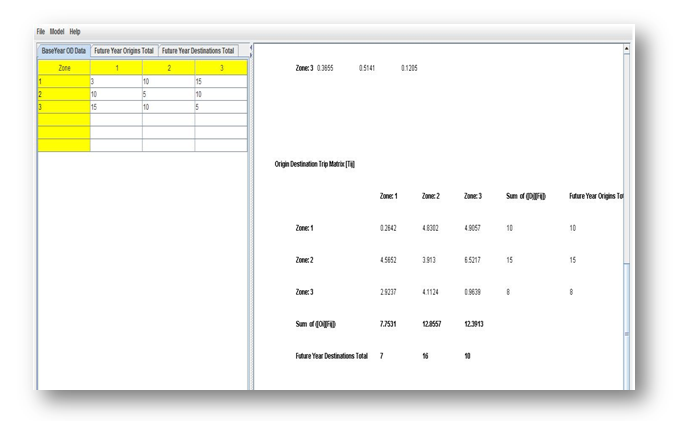
Task: Select column header 1 in the table
Action: click(x=116, y=68)
